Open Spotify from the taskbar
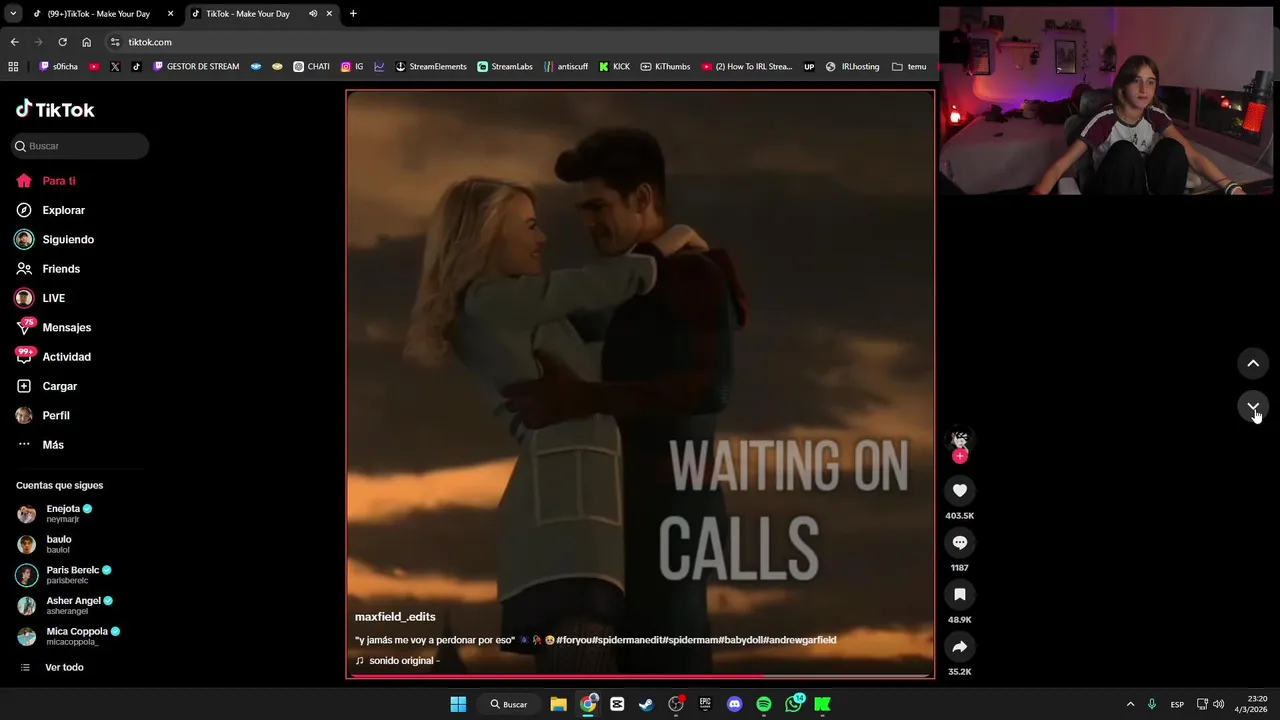1280x720 pixels. 764,704
